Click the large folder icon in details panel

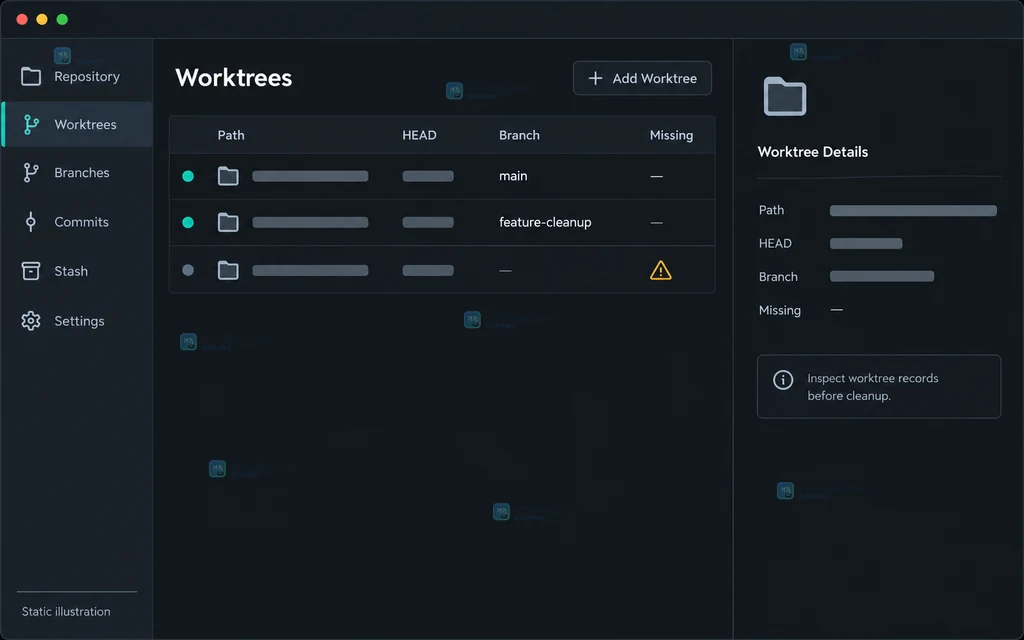click(785, 96)
